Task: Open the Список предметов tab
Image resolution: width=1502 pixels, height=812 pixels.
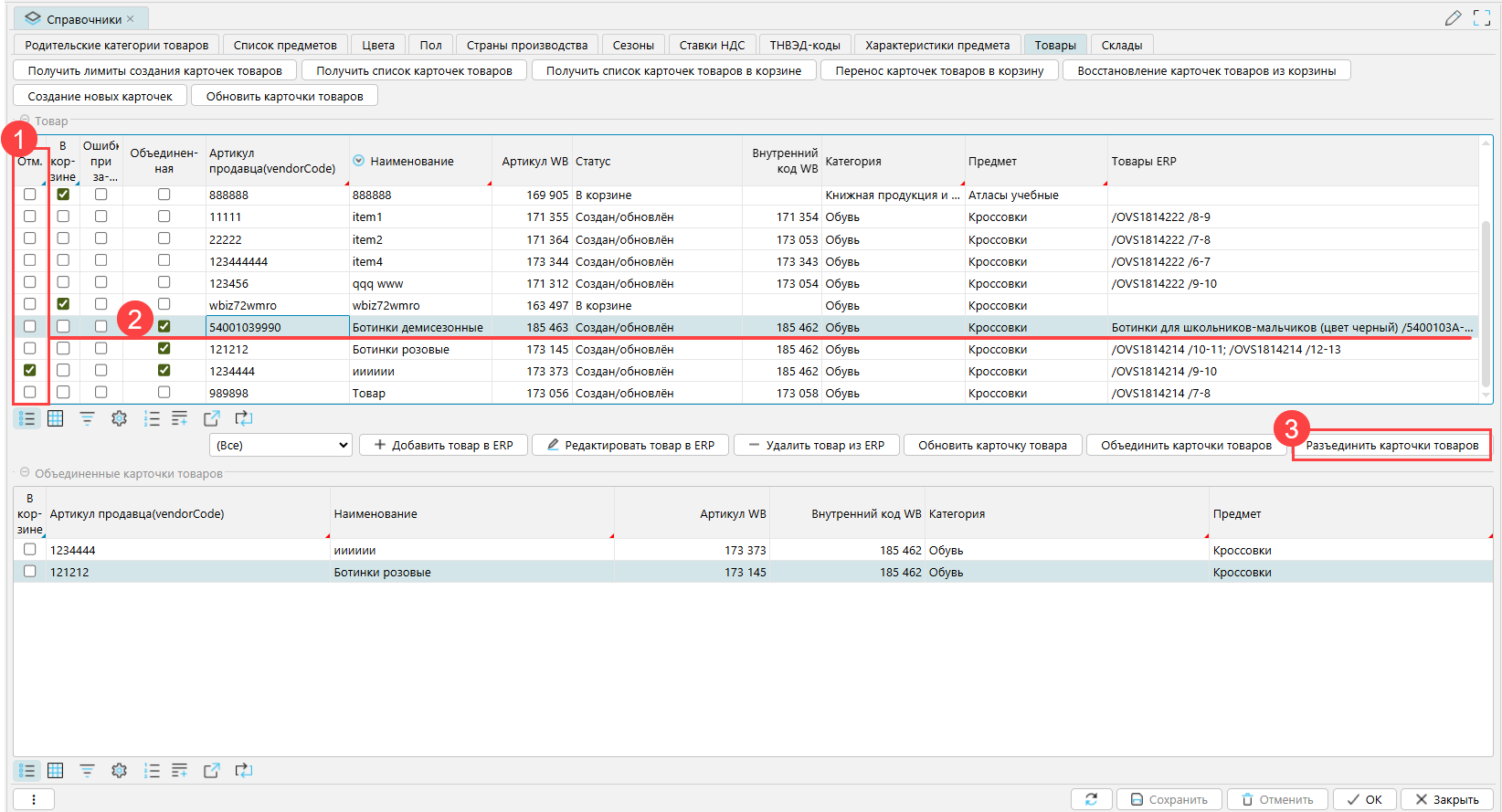Action: (285, 45)
